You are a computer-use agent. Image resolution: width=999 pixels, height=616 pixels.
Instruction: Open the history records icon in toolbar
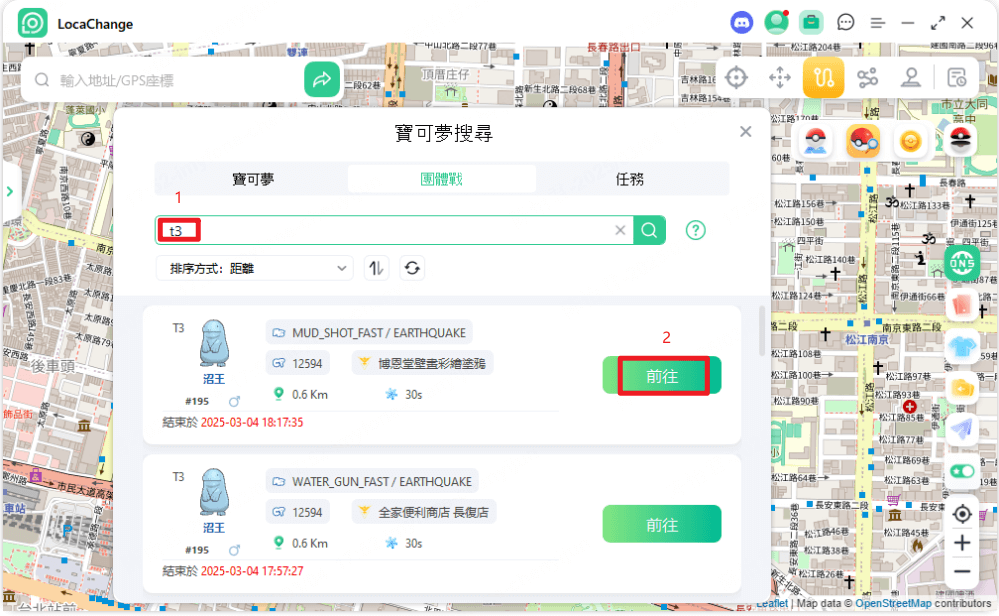[x=956, y=78]
